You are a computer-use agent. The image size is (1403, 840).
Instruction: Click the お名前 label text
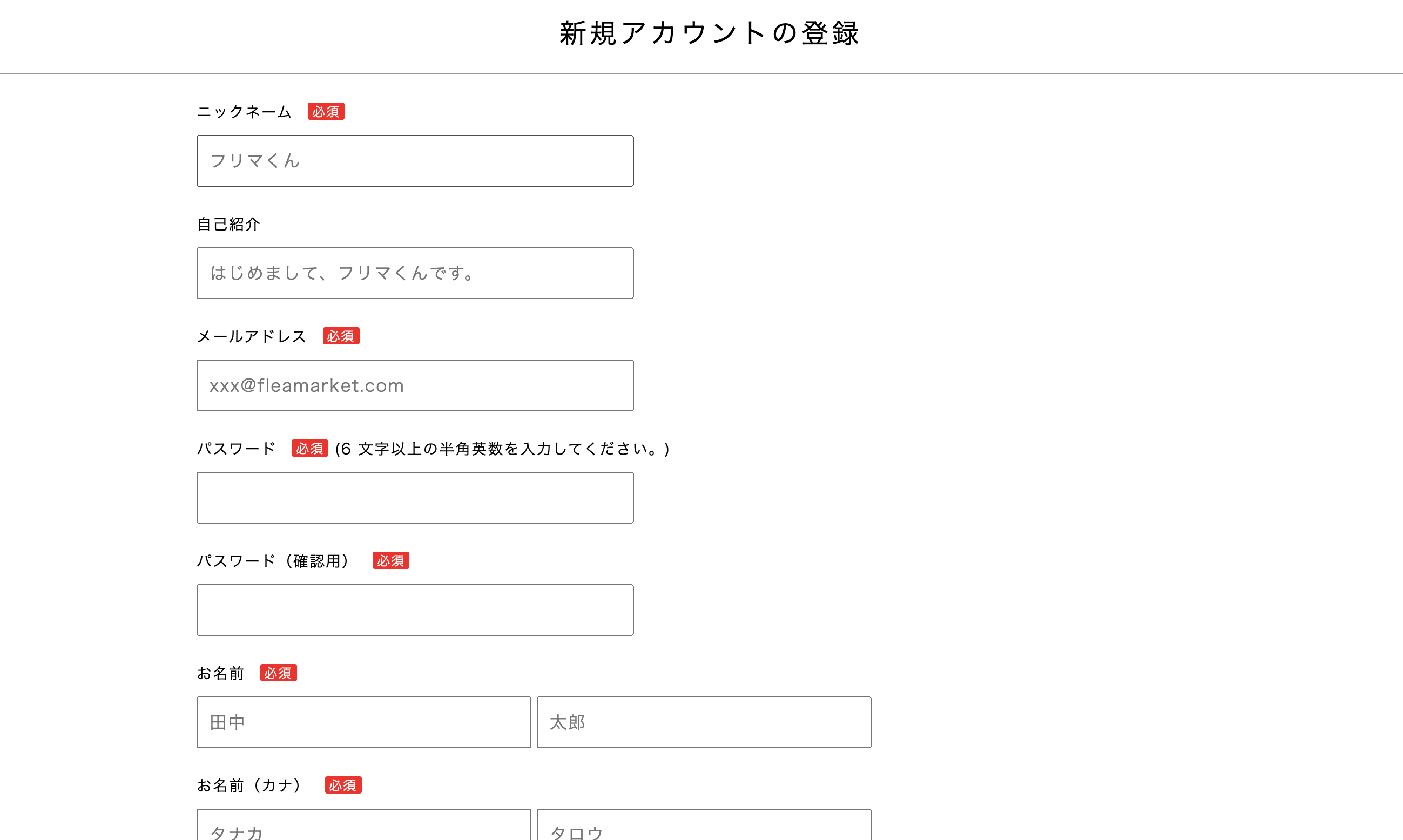[x=220, y=673]
